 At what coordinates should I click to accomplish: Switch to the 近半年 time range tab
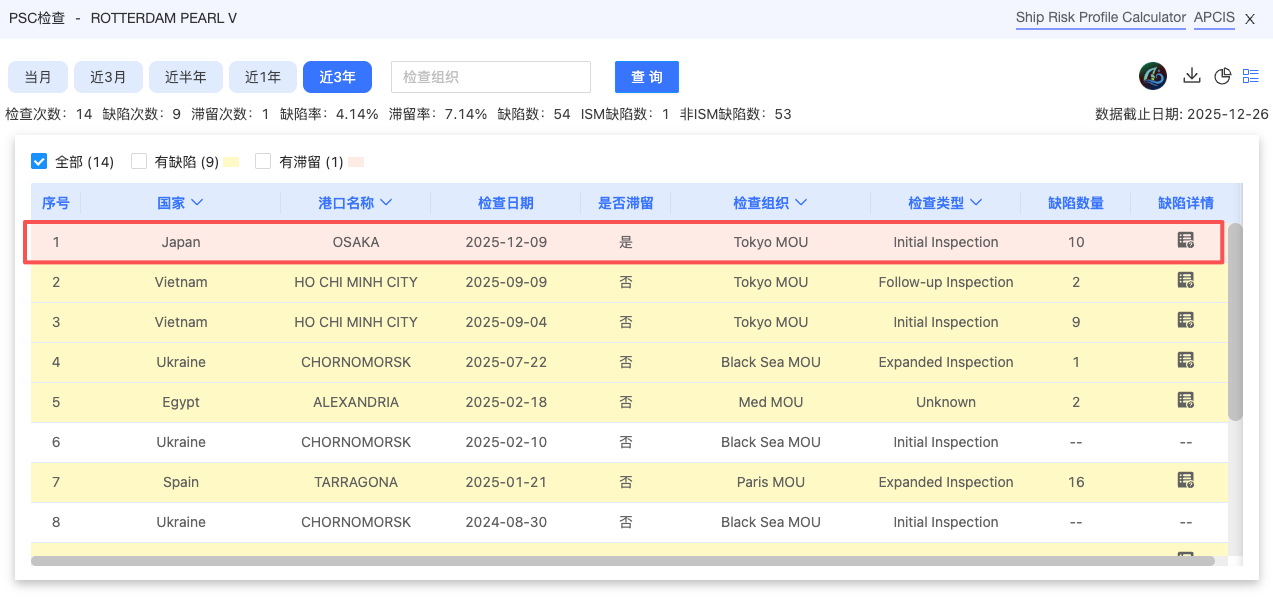pyautogui.click(x=186, y=77)
